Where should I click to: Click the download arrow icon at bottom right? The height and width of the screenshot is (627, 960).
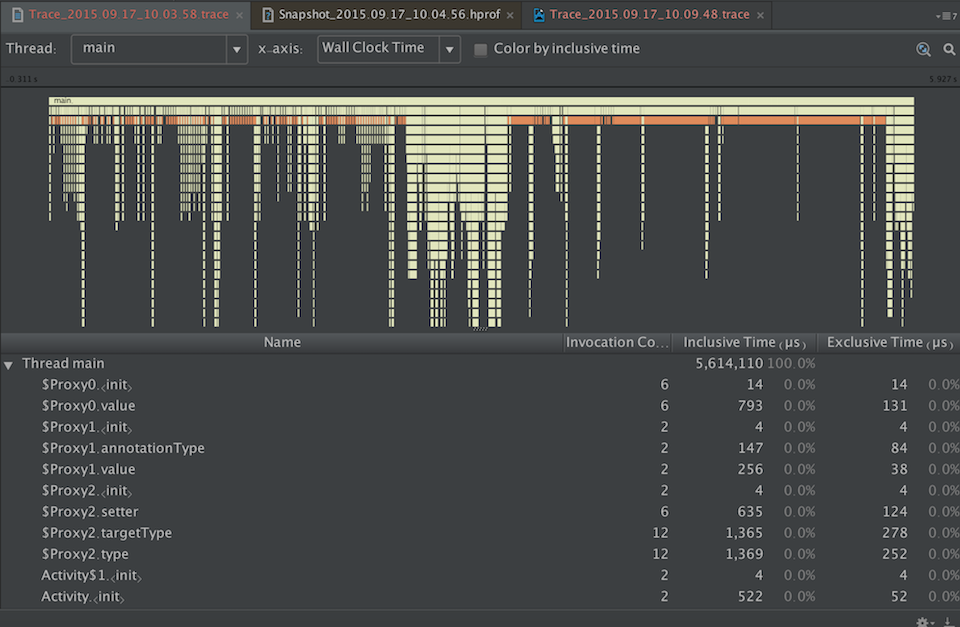(947, 621)
